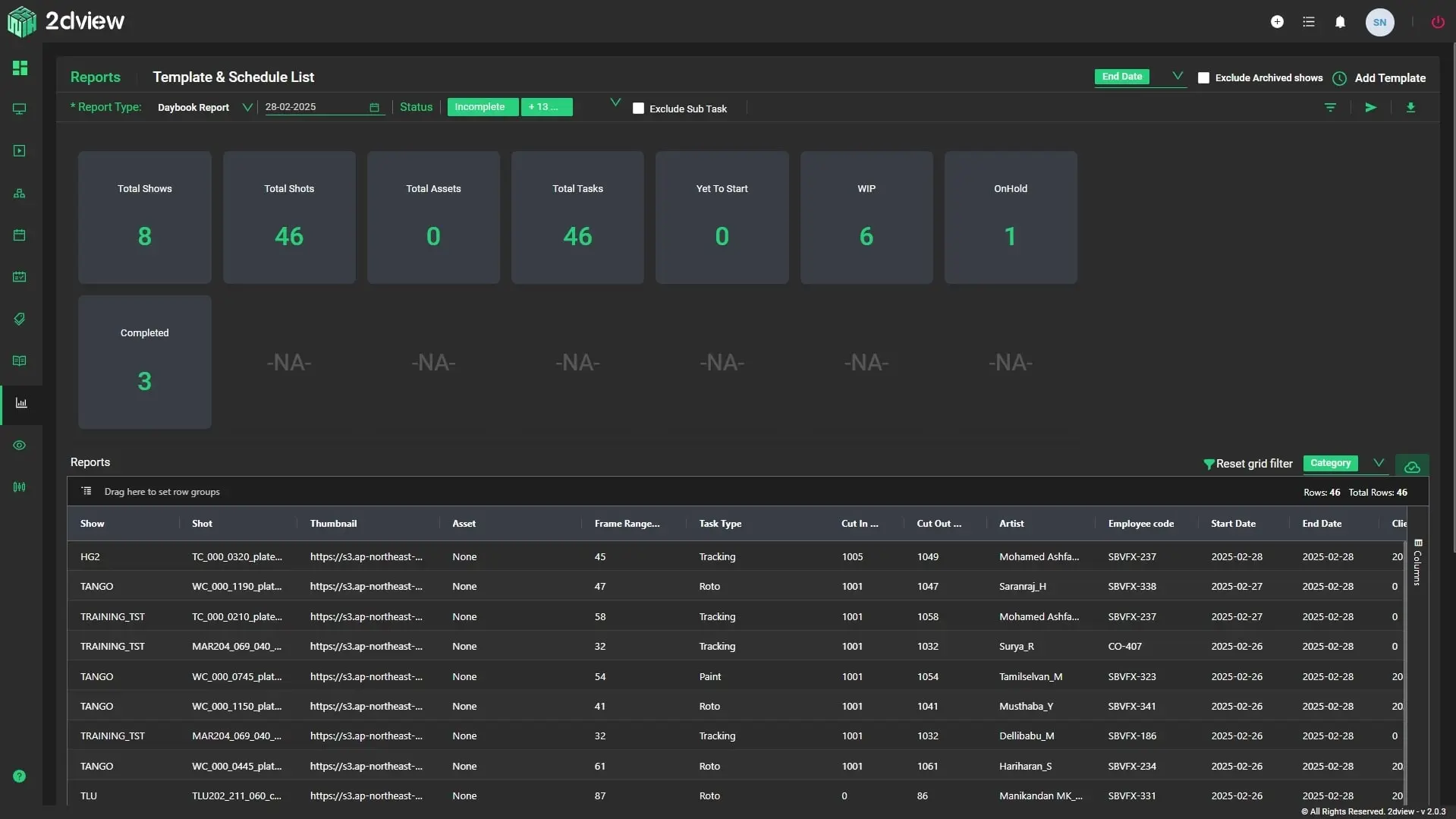This screenshot has width=1456, height=819.
Task: Click the Daybook Report selection
Action: (x=193, y=108)
